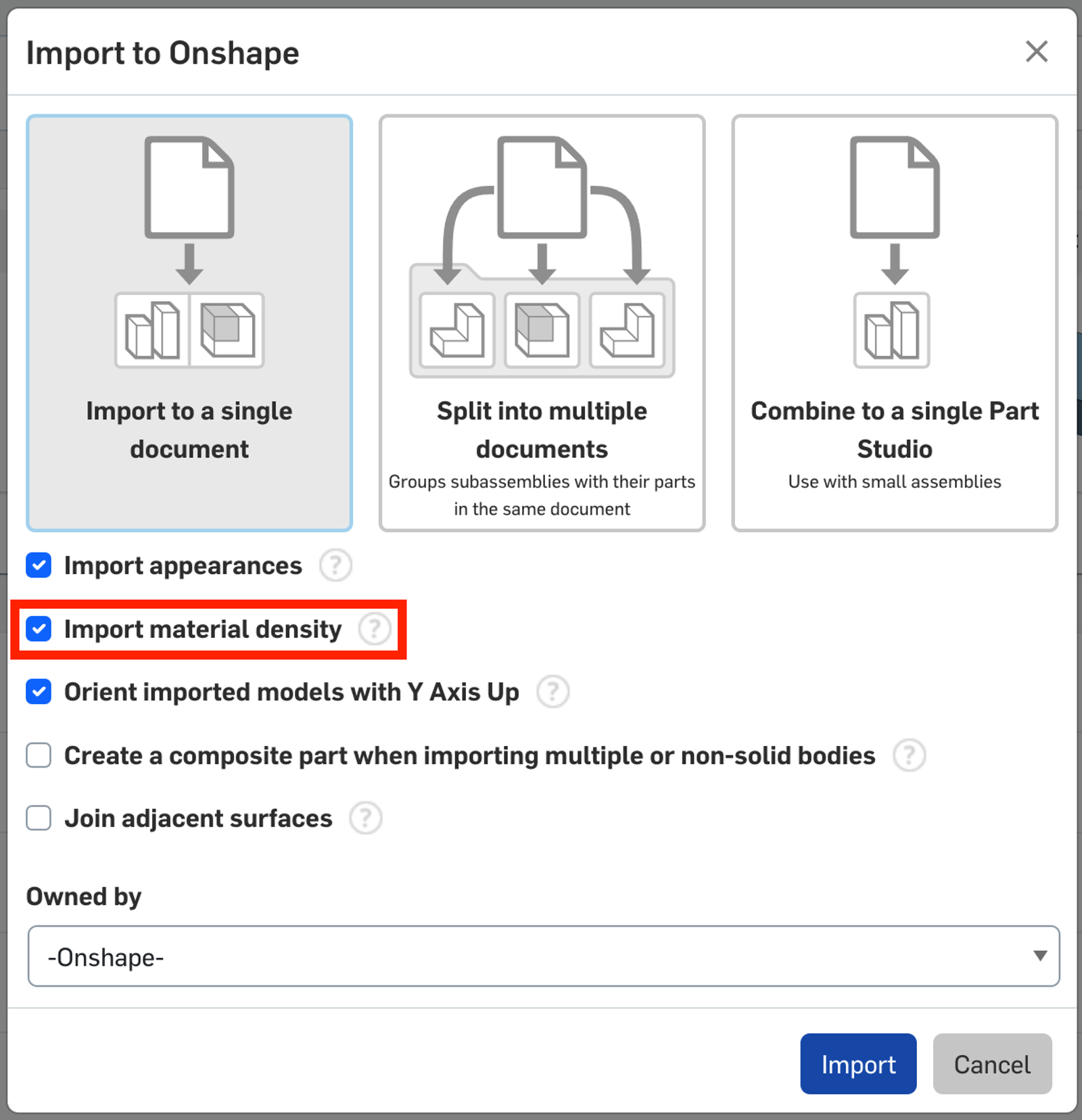Toggle Orient imported models with Y Axis Up
Screen dimensions: 1082x1120
coord(39,692)
